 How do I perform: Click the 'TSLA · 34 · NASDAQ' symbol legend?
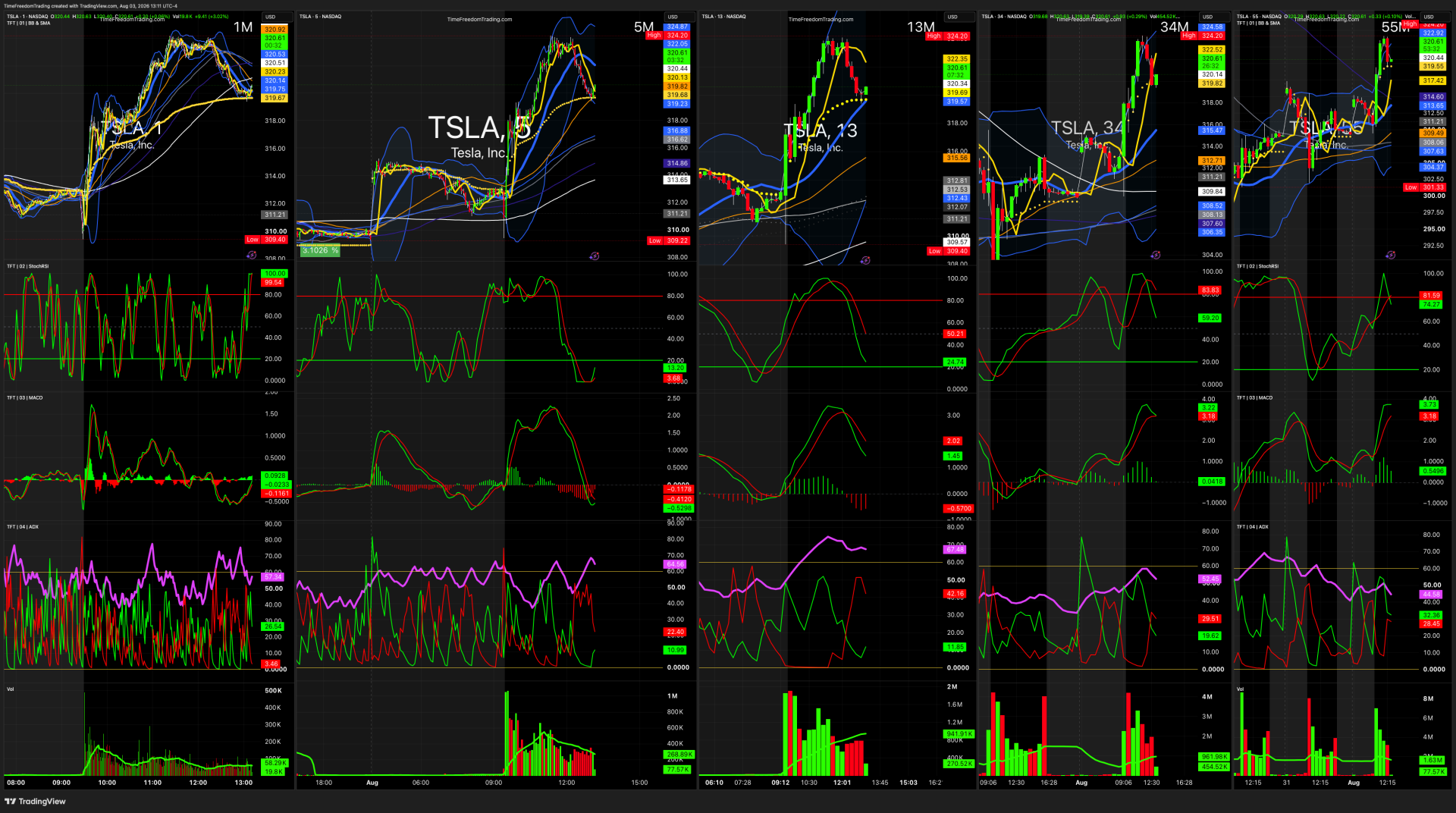[x=1004, y=16]
